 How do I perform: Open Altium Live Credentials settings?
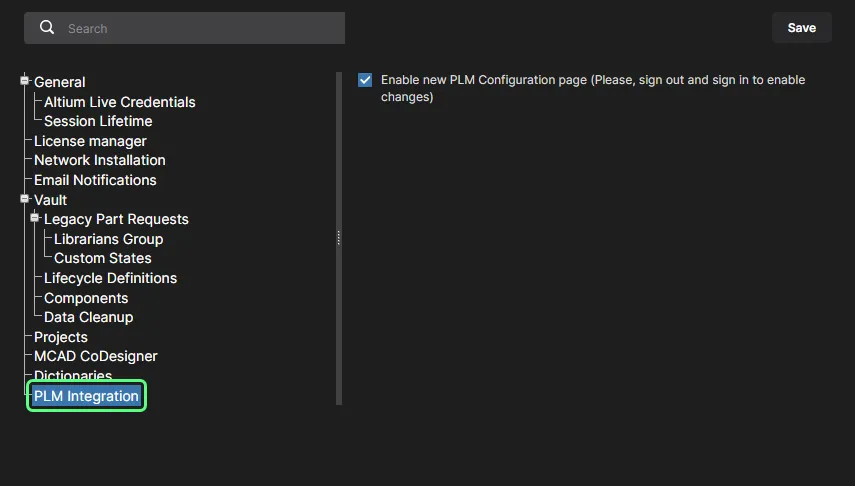tap(120, 102)
